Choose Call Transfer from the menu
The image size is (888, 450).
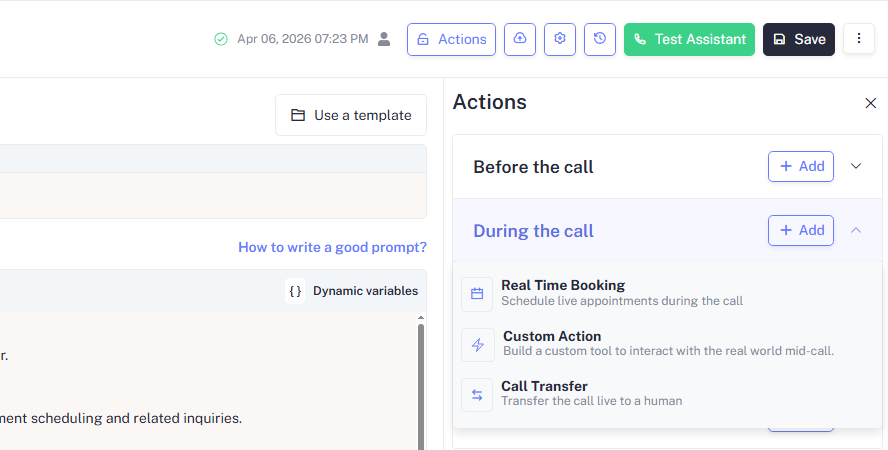544,387
